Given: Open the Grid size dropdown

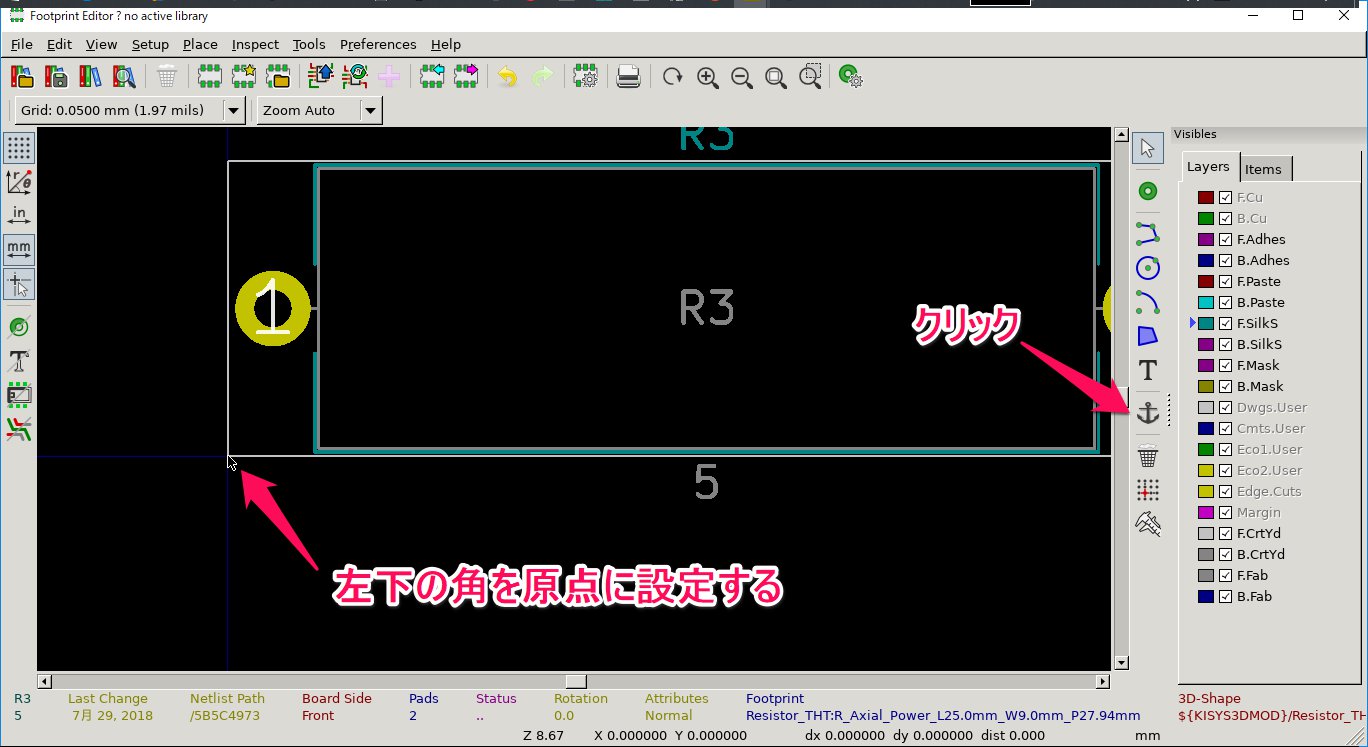Looking at the screenshot, I should click(x=233, y=110).
